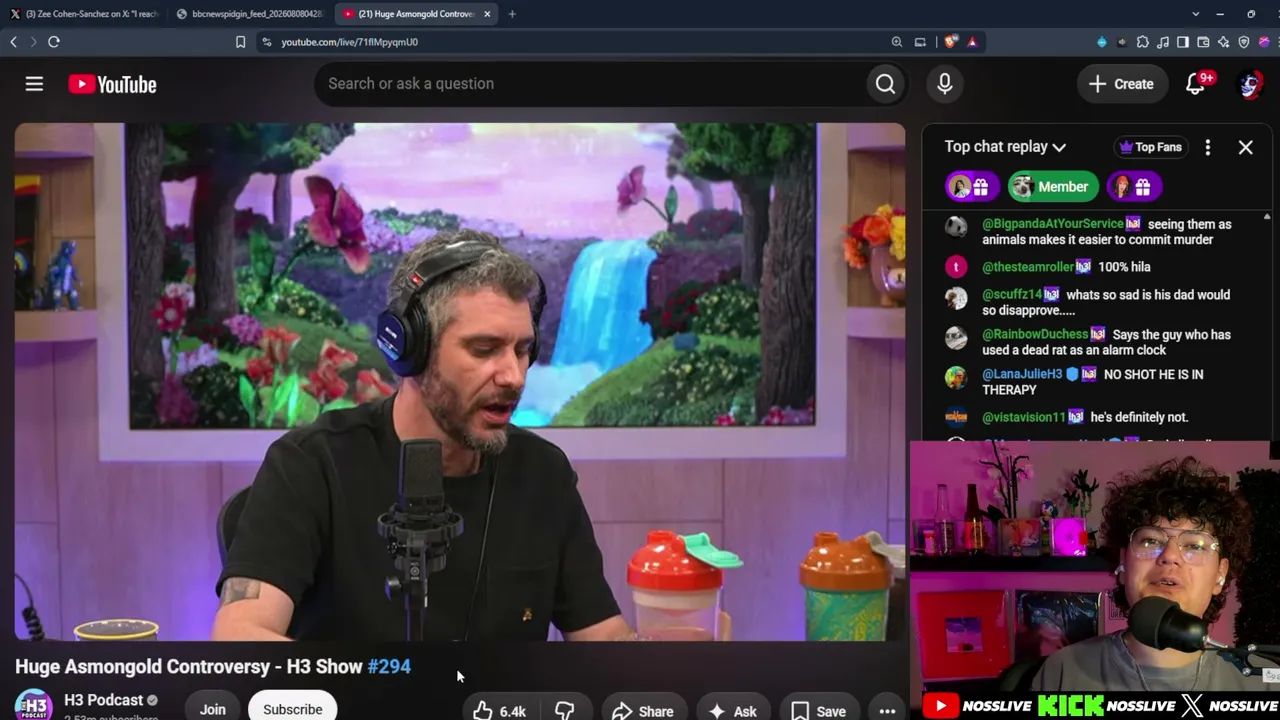Viewport: 1280px width, 720px height.
Task: Click the Ask button
Action: (x=732, y=711)
